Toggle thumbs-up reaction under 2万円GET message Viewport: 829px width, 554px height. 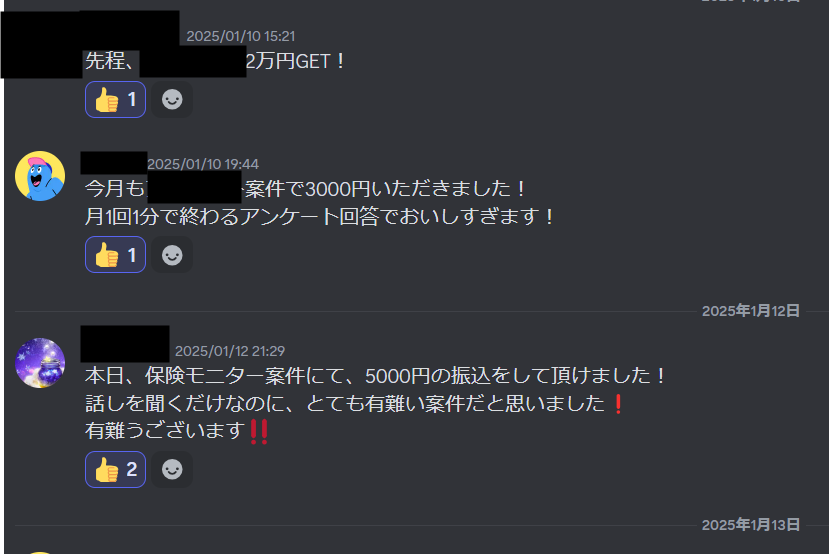[115, 99]
